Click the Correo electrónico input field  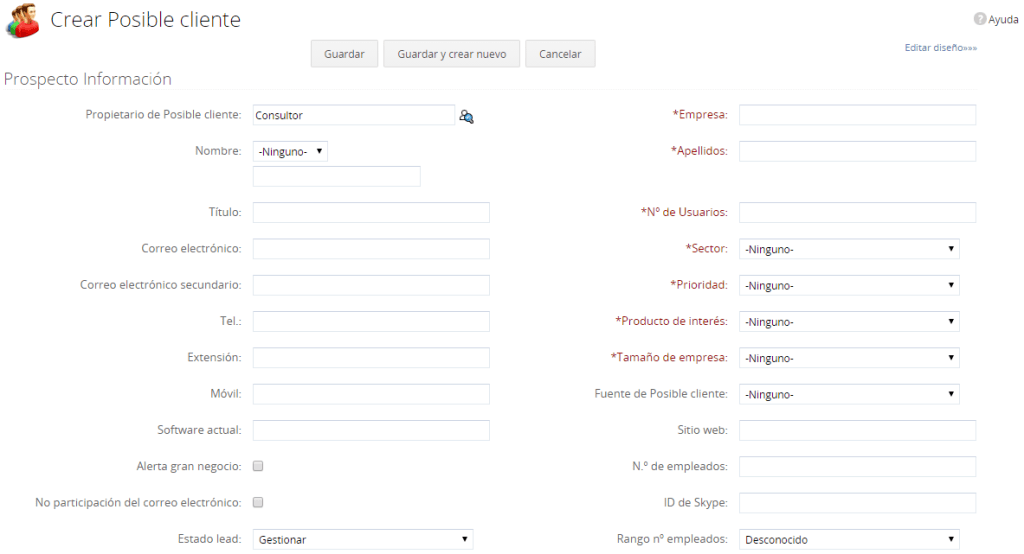(x=371, y=249)
